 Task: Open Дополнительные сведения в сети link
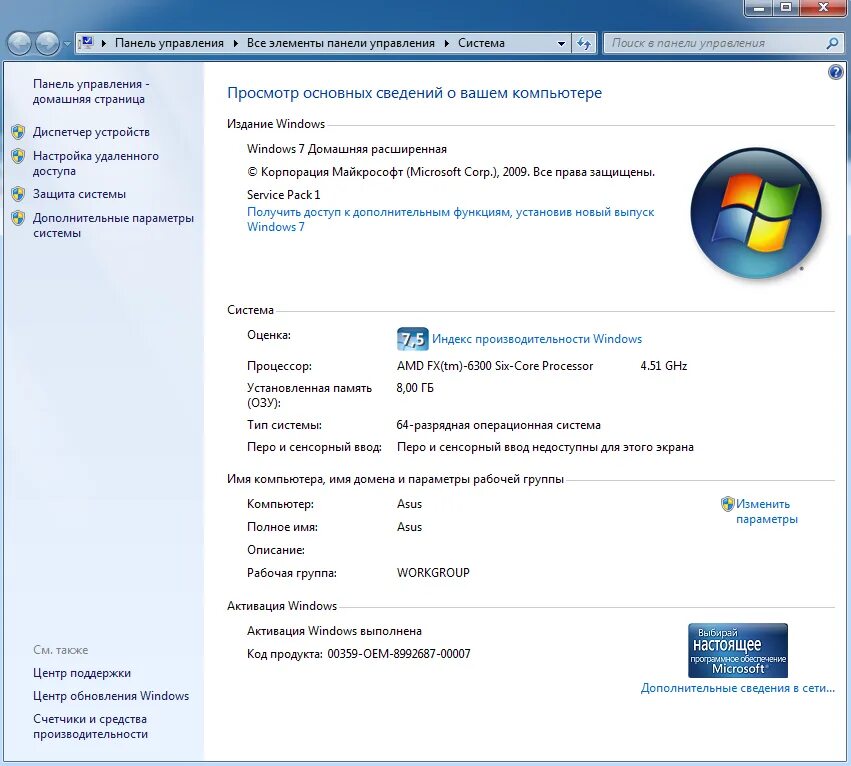click(738, 688)
